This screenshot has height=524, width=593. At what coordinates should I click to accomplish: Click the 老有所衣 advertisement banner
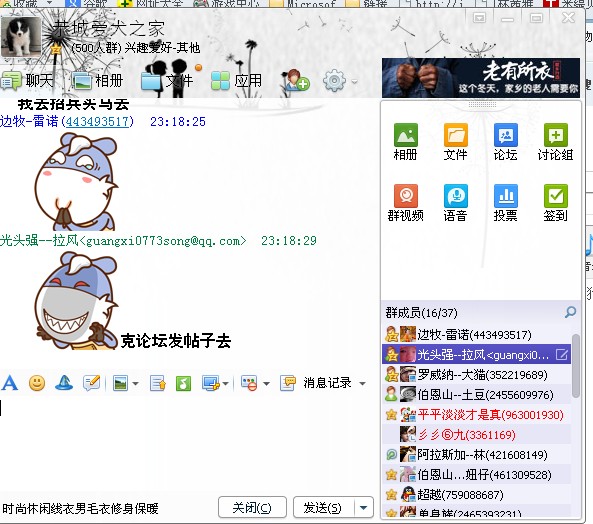tap(481, 78)
